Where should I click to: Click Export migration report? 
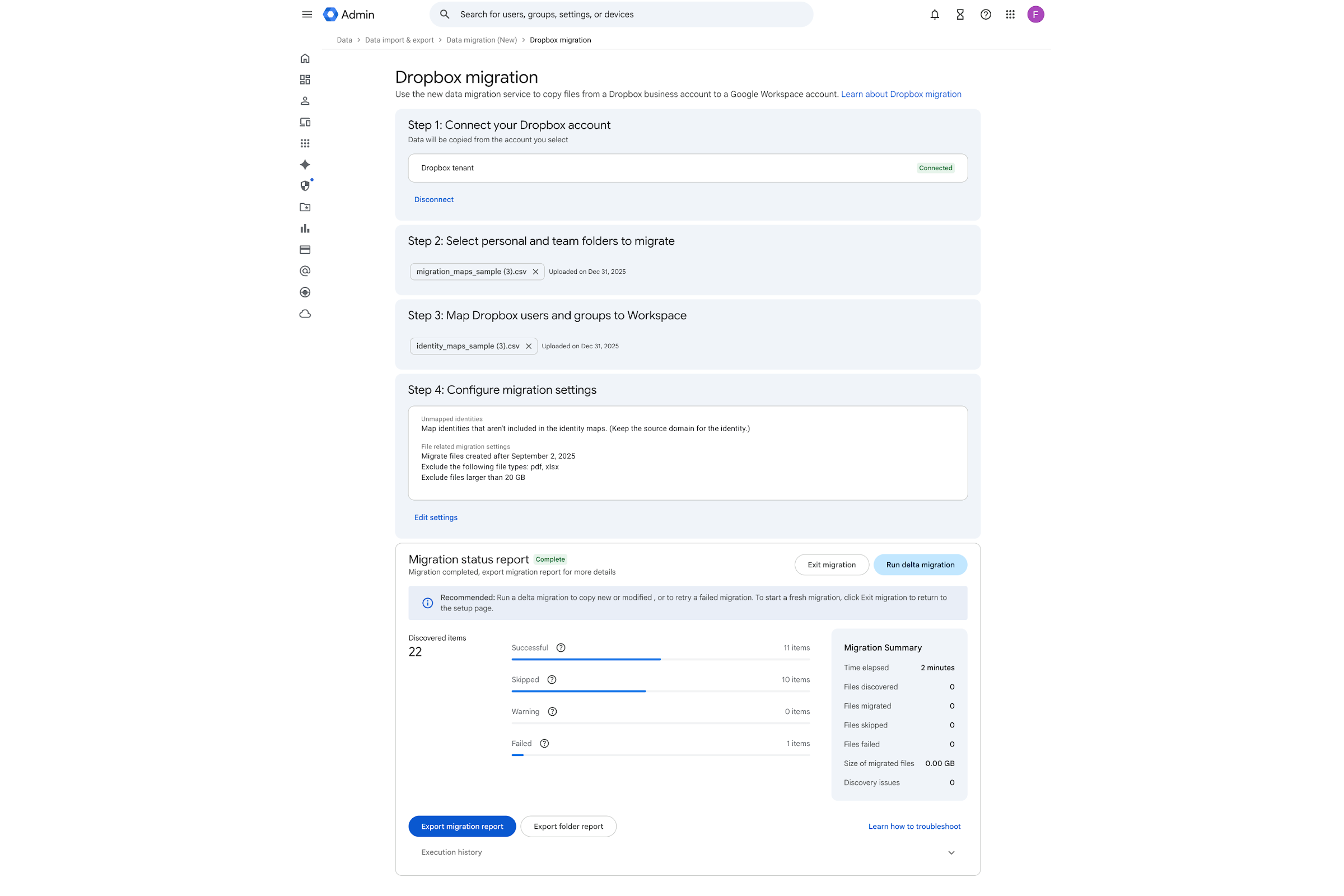(x=461, y=825)
